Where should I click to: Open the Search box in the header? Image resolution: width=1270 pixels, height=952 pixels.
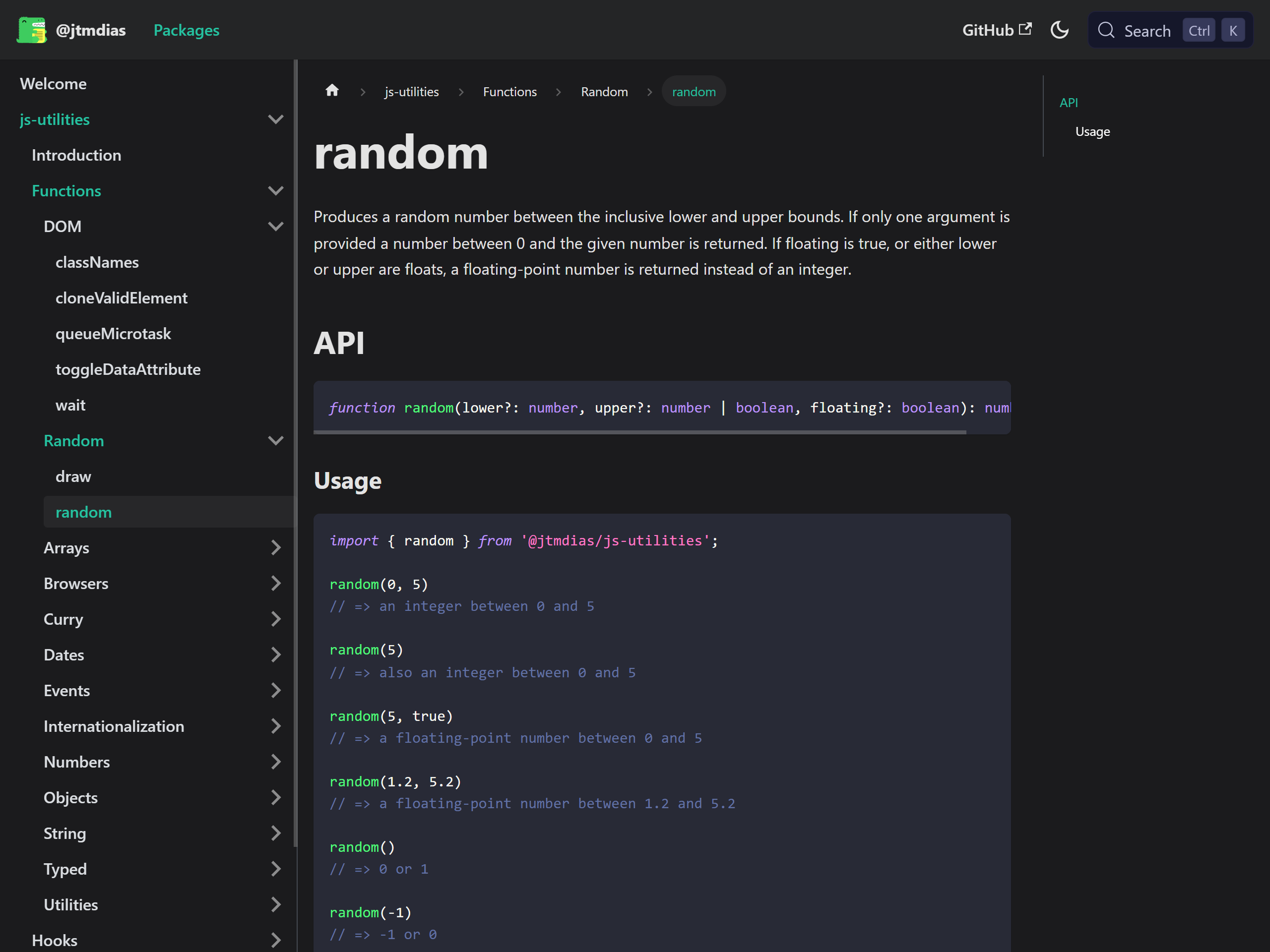click(1170, 30)
